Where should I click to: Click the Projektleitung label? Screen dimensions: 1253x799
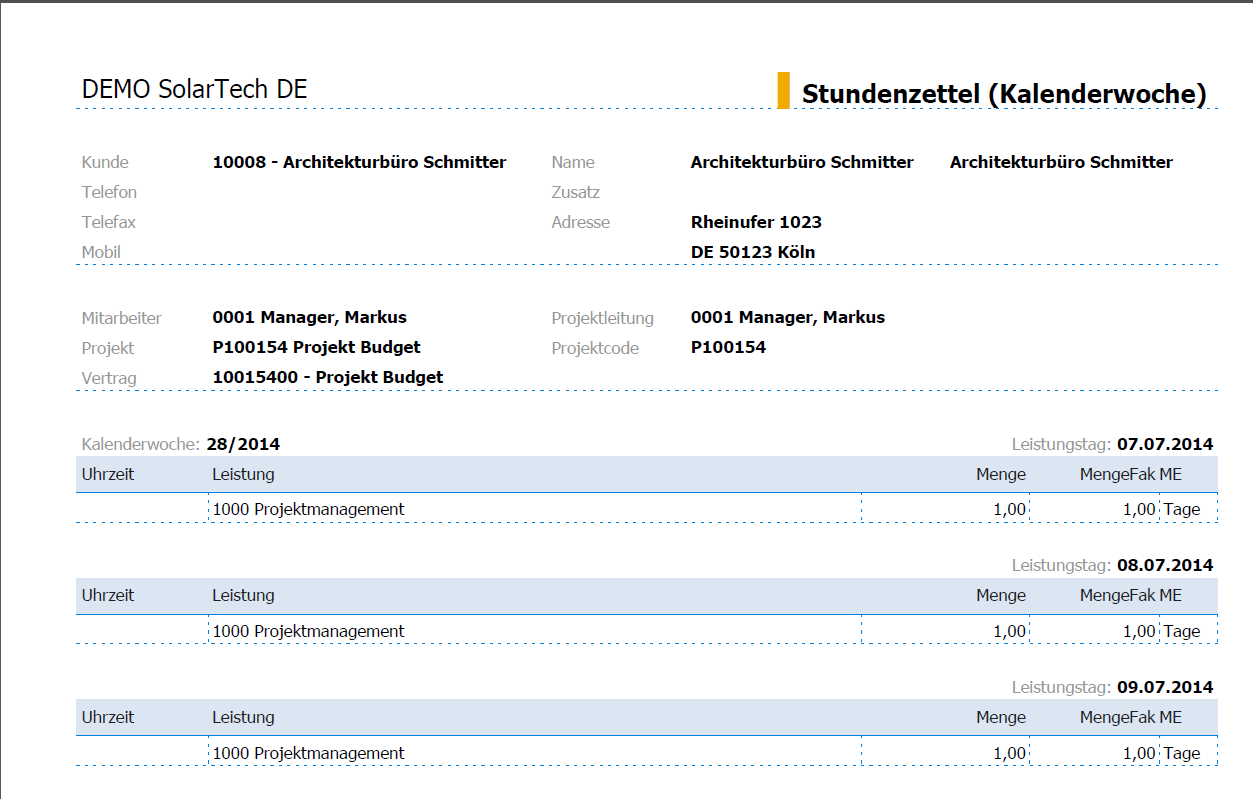[x=602, y=318]
